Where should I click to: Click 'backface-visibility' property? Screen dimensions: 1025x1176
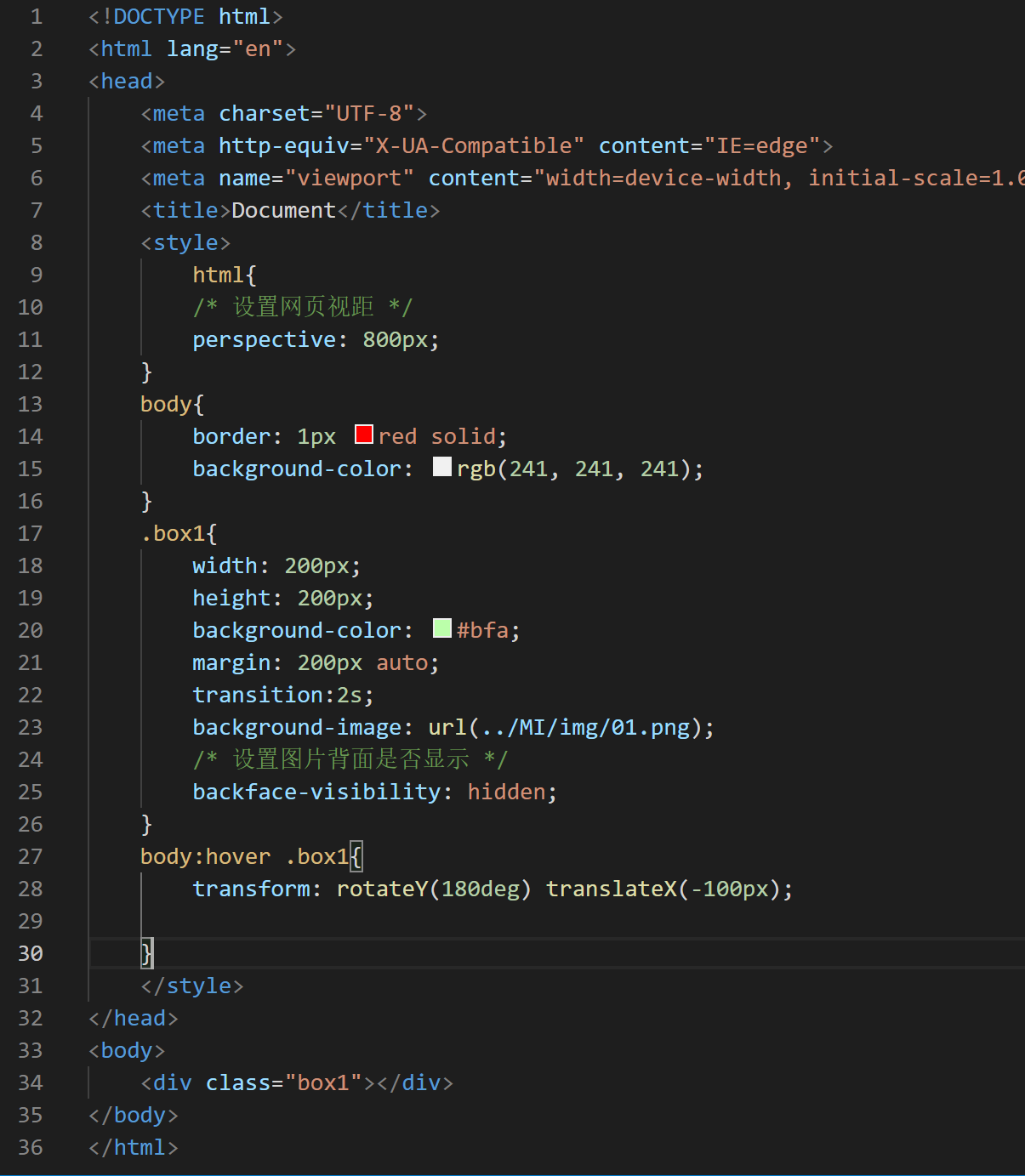point(316,792)
